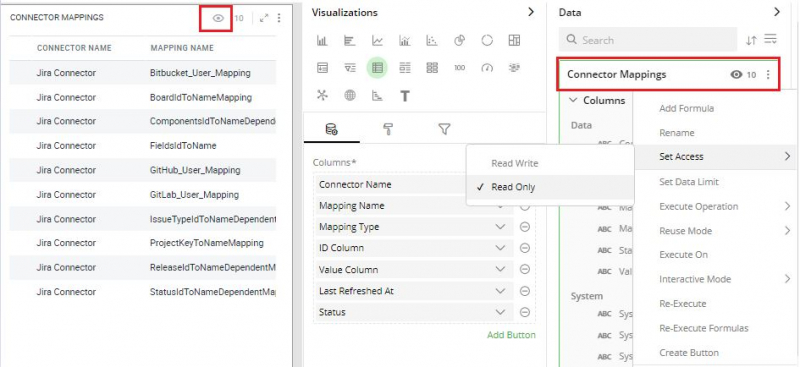Remove the Value Column entry
The image size is (800, 367).
[524, 270]
